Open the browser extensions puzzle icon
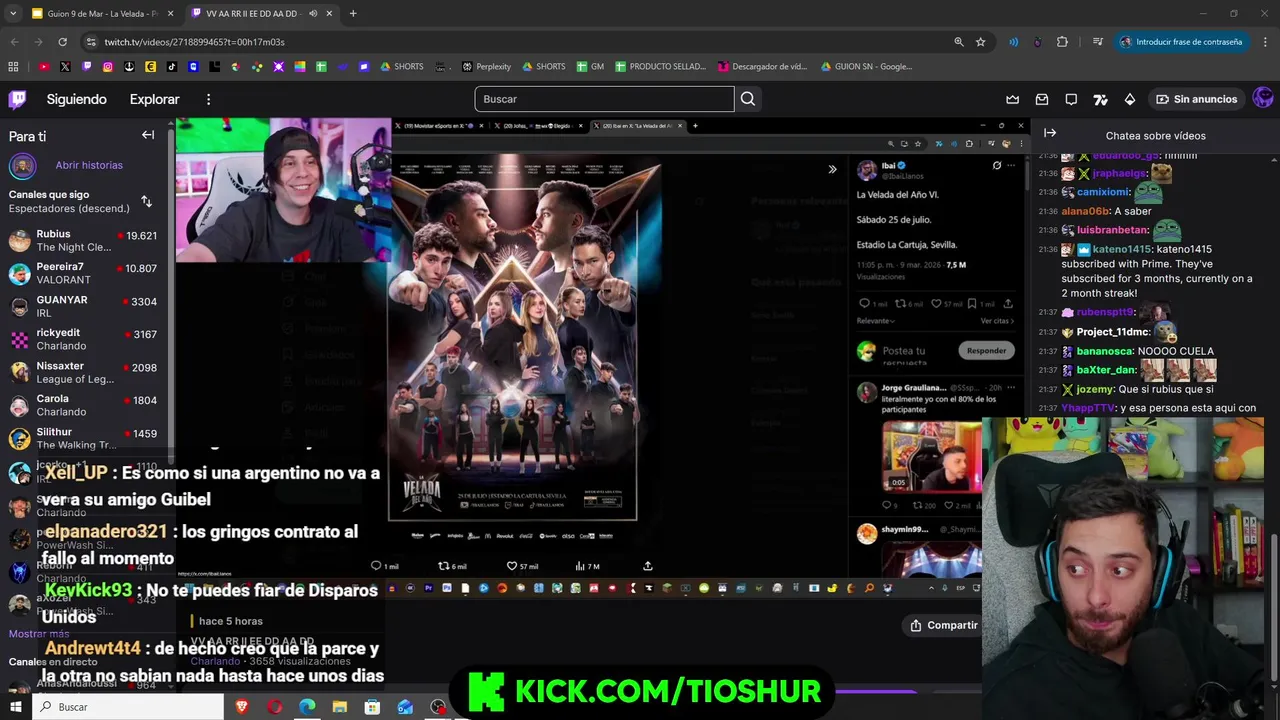 point(1062,42)
